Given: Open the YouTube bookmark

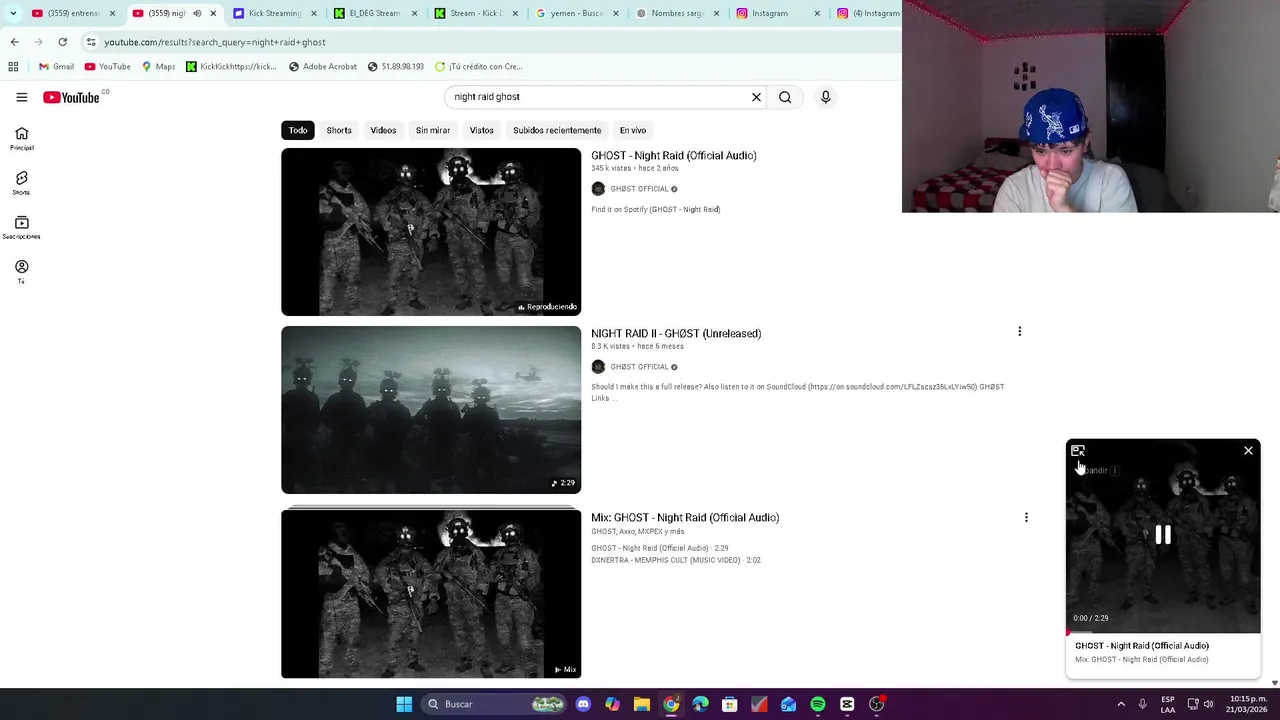Looking at the screenshot, I should (108, 67).
